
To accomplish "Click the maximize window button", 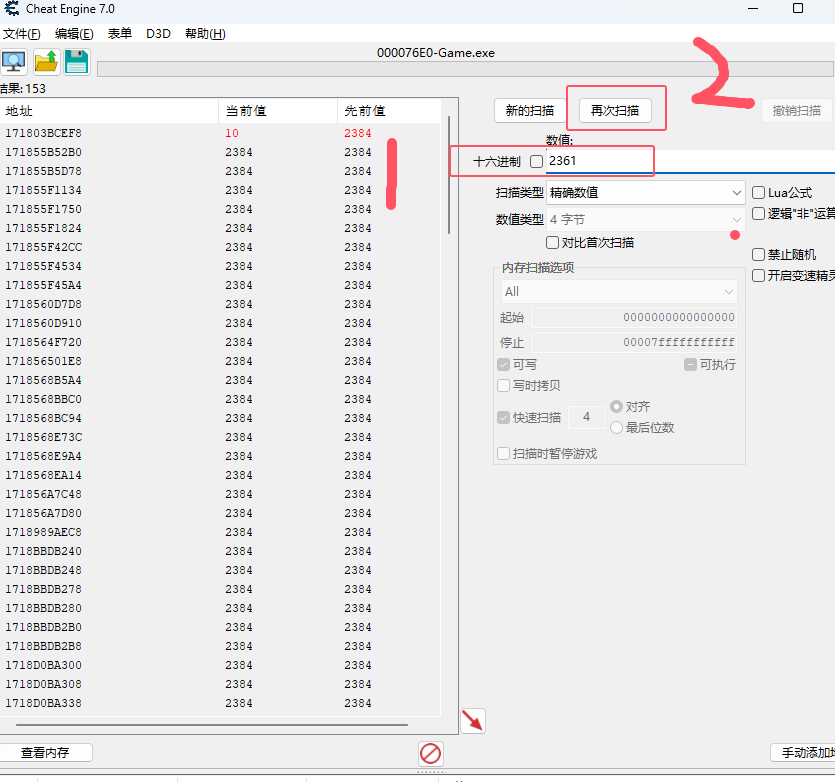I will click(798, 8).
